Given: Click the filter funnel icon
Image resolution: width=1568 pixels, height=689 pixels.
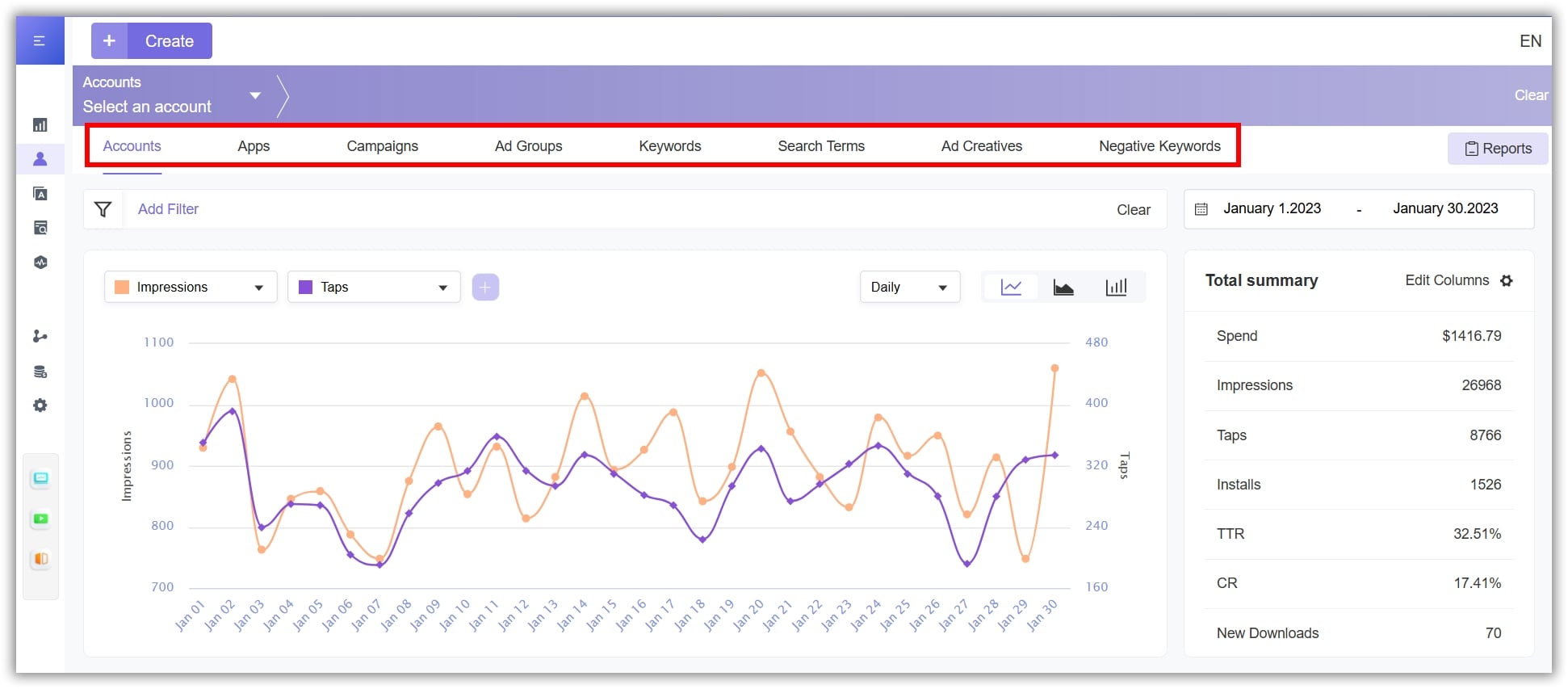Looking at the screenshot, I should [103, 210].
